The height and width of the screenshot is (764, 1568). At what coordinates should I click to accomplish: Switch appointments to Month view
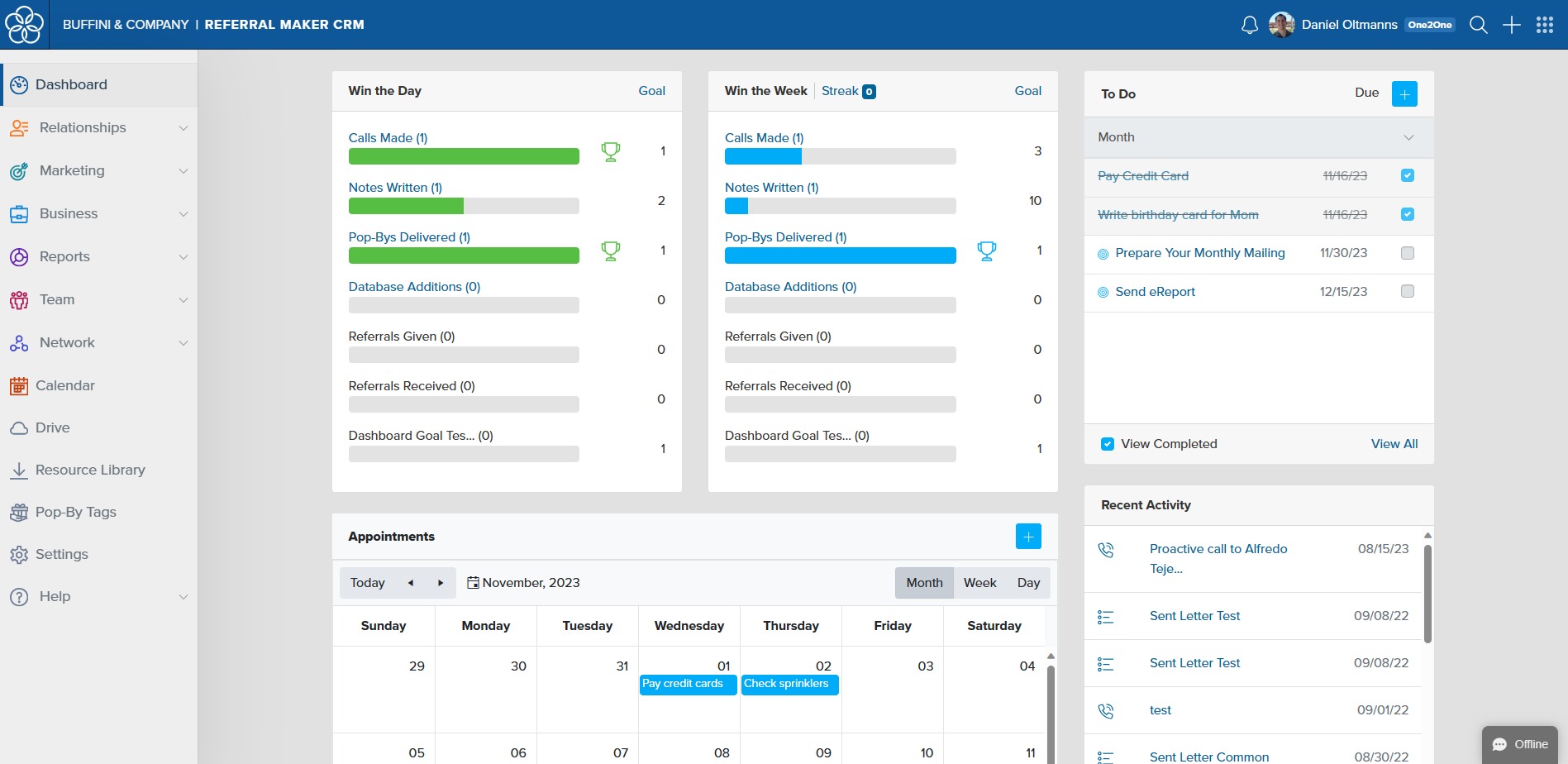924,583
